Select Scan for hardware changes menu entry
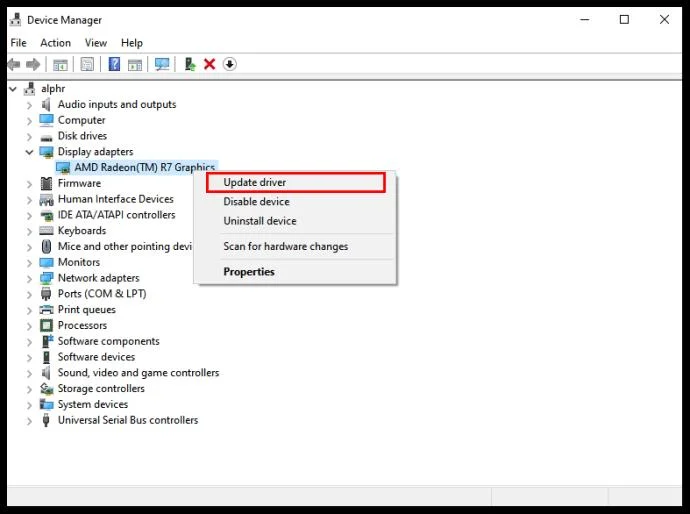Viewport: 690px width, 514px height. coord(295,246)
